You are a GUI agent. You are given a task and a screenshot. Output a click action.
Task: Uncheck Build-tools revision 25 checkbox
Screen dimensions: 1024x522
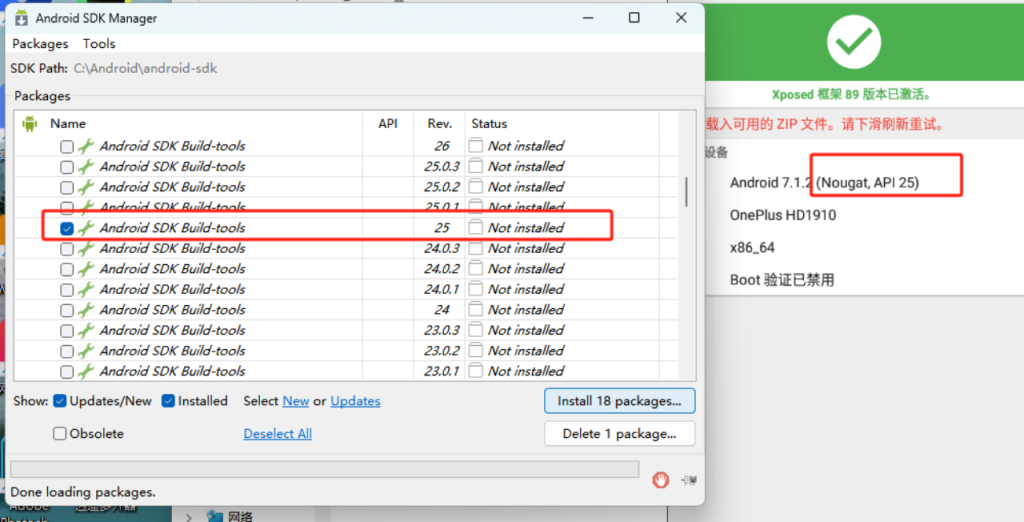pyautogui.click(x=67, y=228)
